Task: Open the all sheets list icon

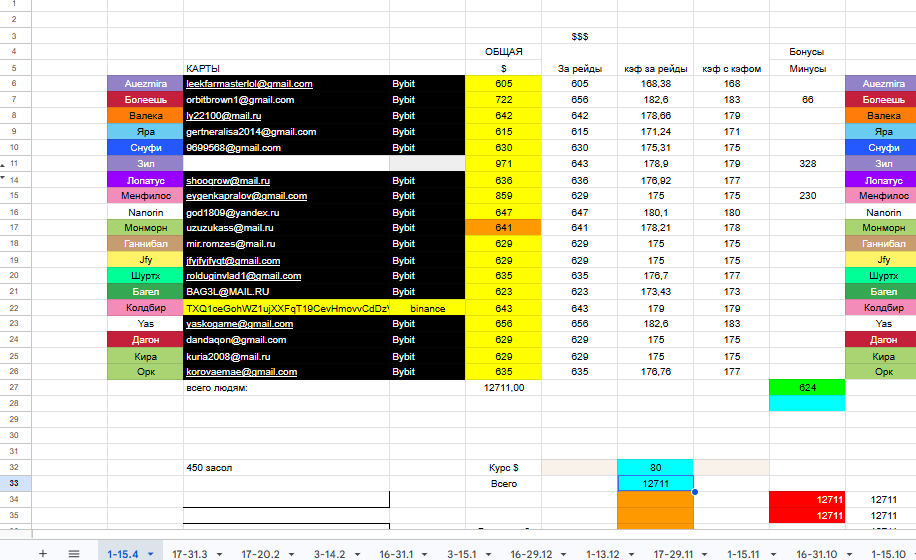Action: (x=74, y=553)
